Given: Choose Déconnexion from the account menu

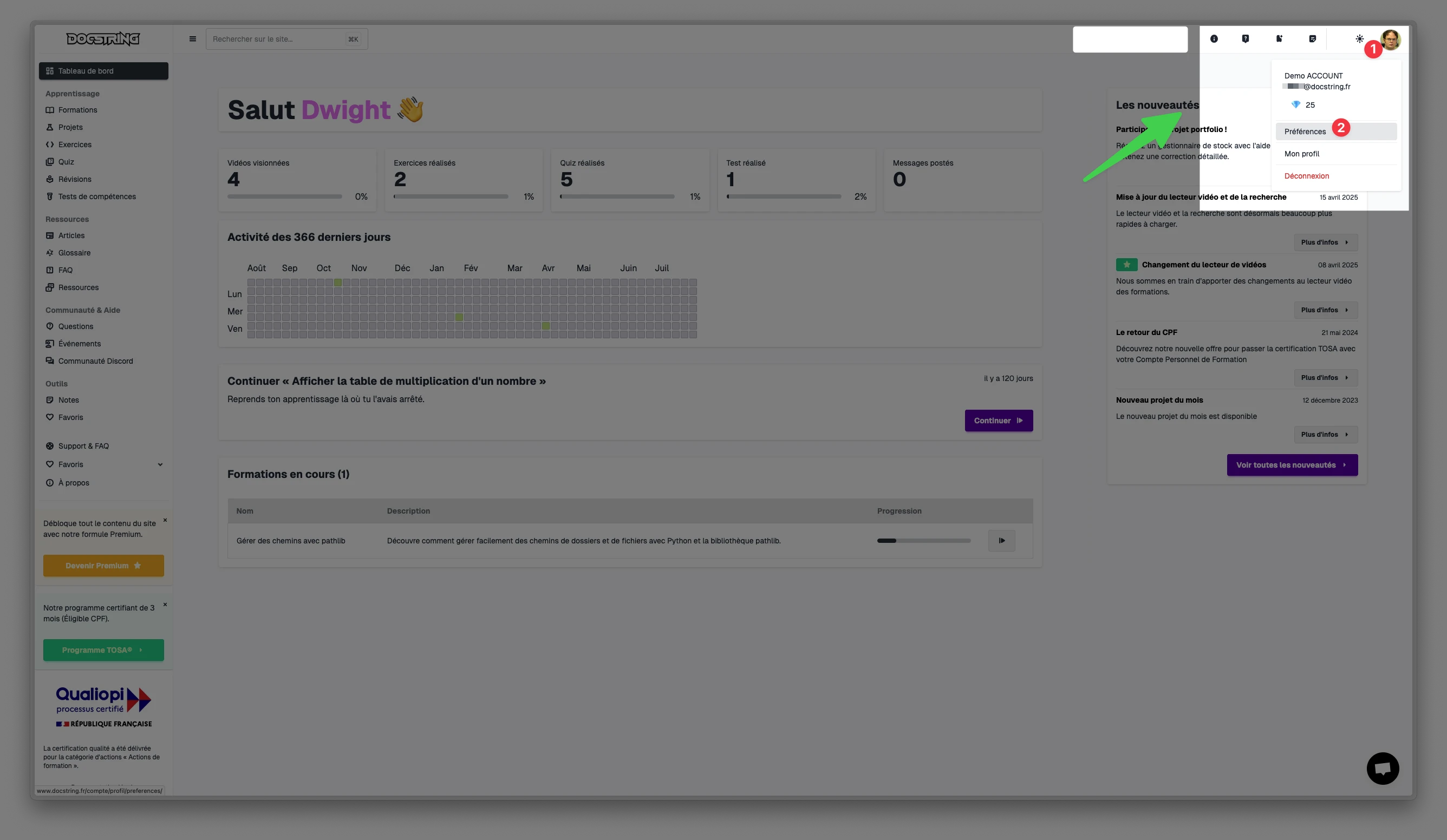Looking at the screenshot, I should point(1306,176).
